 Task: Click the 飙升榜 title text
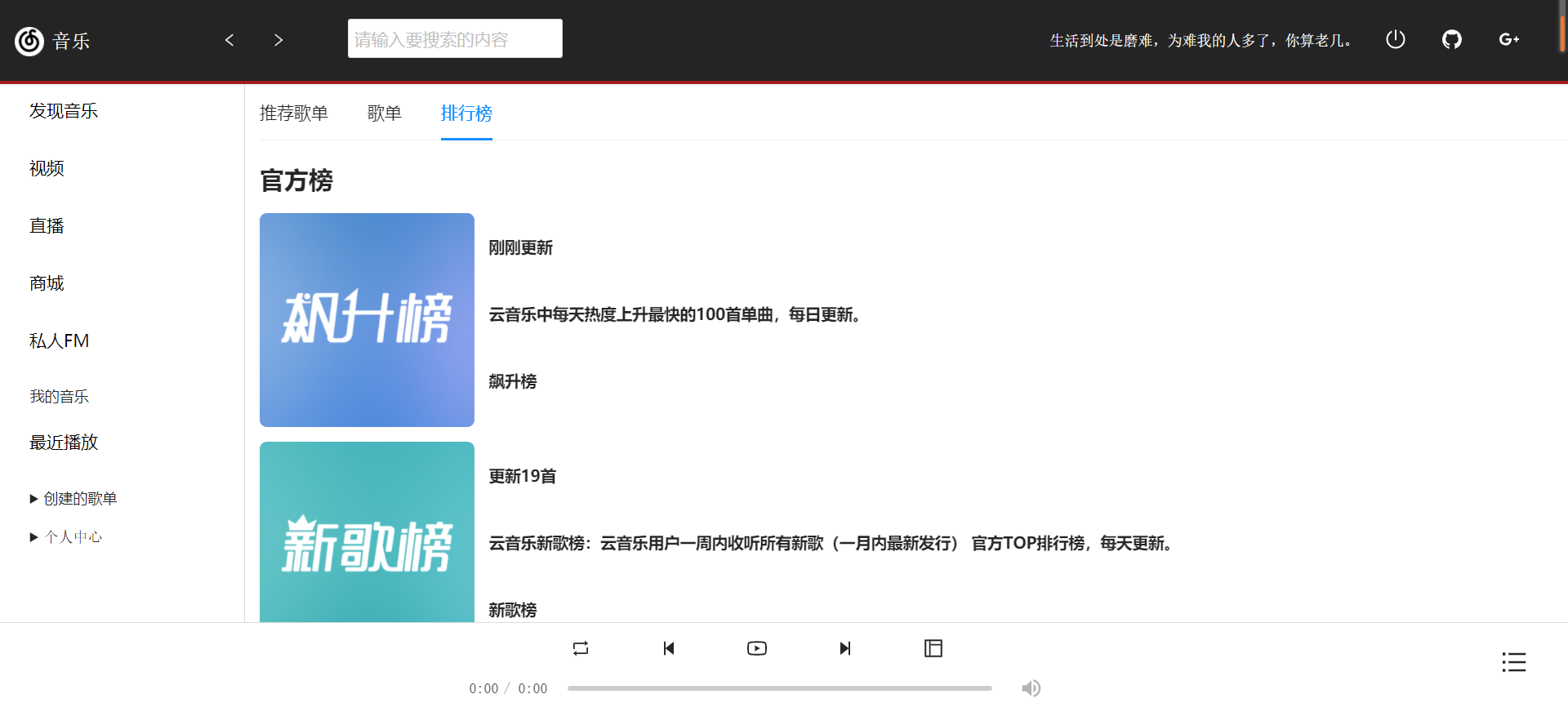point(513,381)
